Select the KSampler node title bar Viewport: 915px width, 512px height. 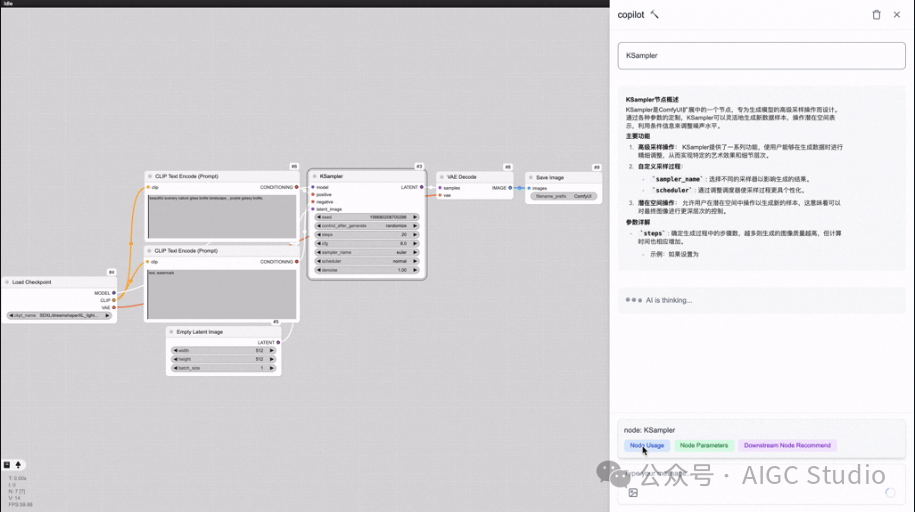pyautogui.click(x=366, y=176)
